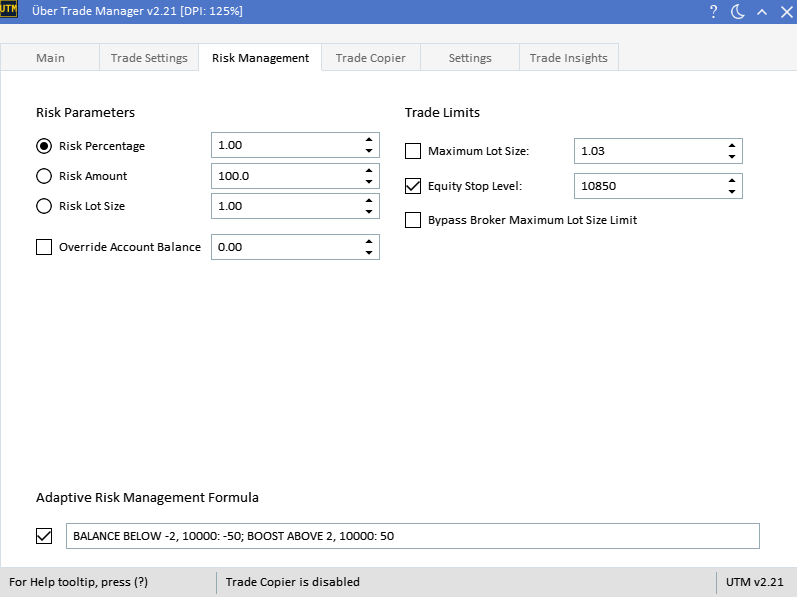Disable the Adaptive Risk Management Formula checkbox
The height and width of the screenshot is (597, 797).
point(44,536)
